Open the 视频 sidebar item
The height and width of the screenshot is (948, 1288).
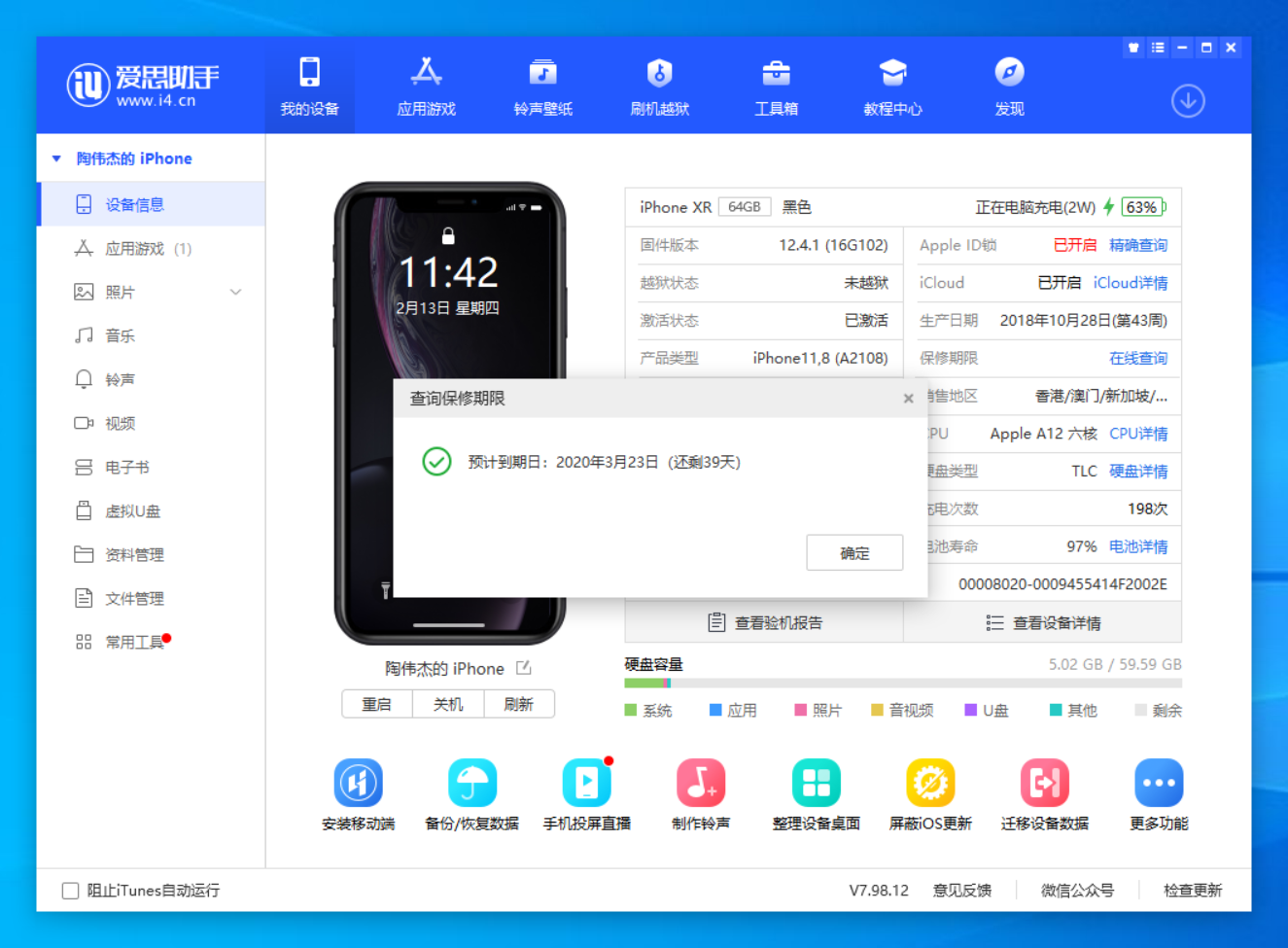[x=151, y=423]
